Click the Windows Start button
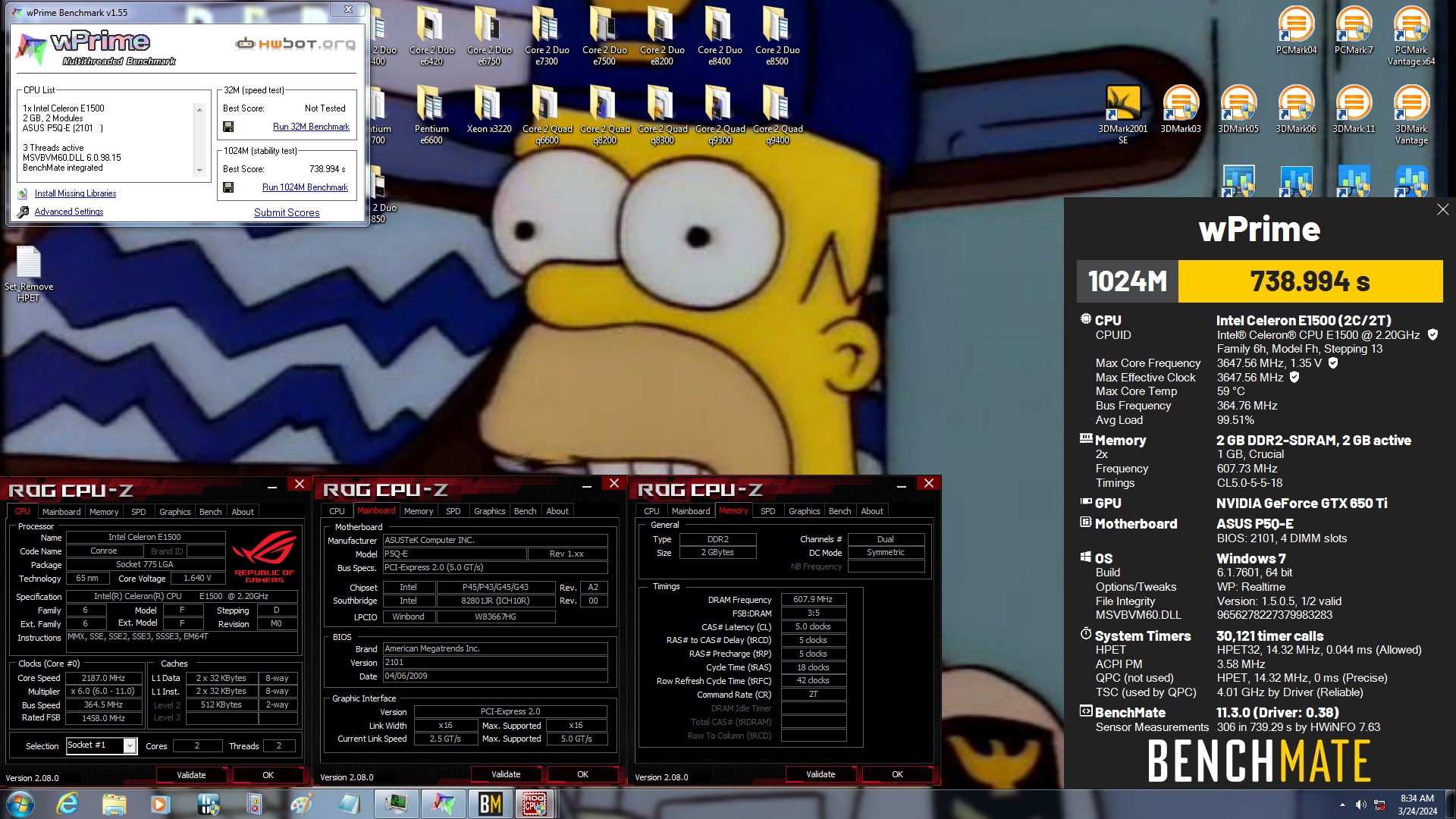 20,804
